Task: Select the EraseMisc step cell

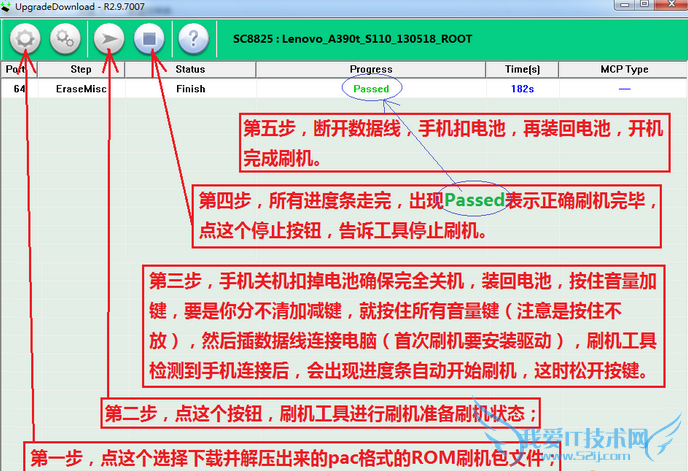Action: point(81,89)
